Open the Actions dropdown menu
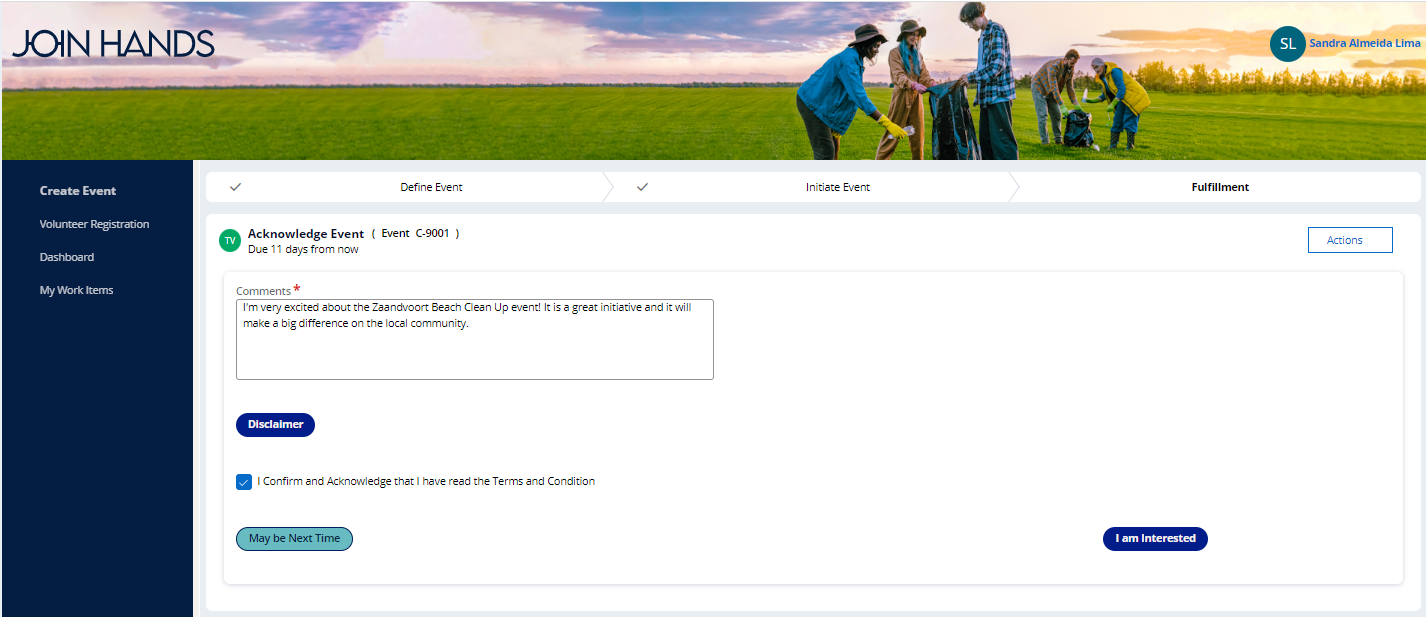Viewport: 1426px width, 617px height. 1349,240
